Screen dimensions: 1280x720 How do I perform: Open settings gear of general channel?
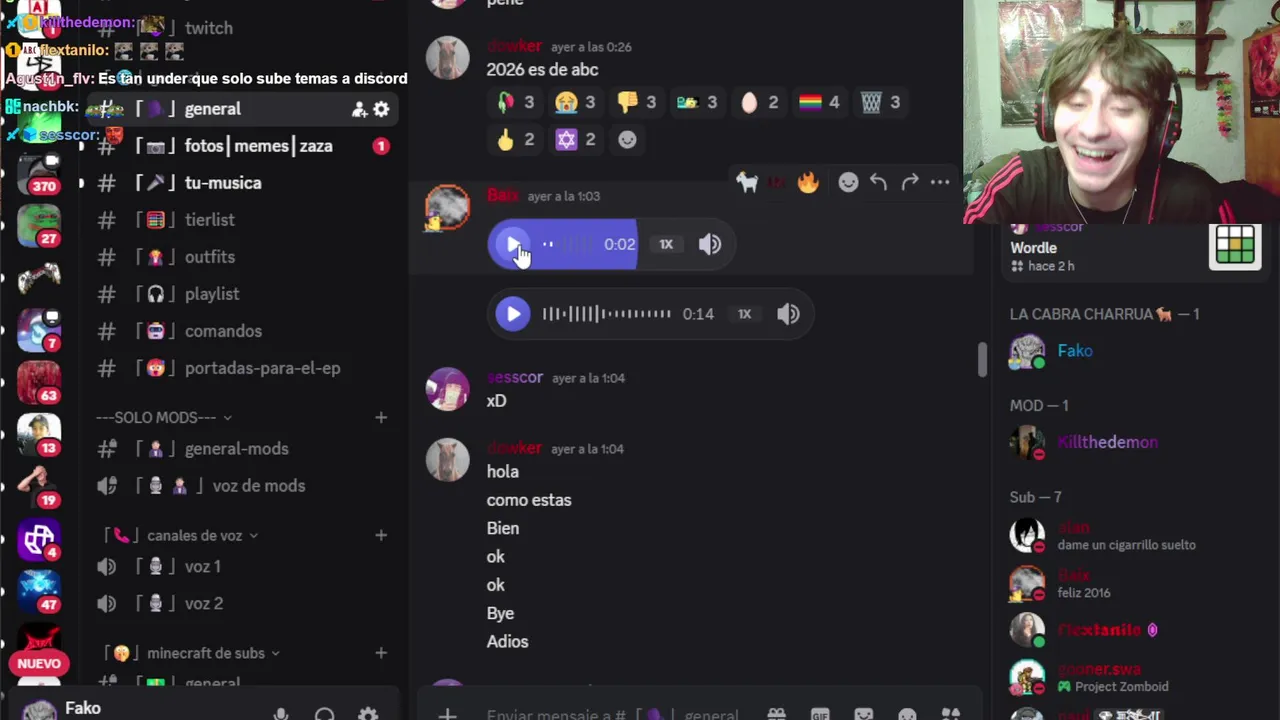pos(381,109)
